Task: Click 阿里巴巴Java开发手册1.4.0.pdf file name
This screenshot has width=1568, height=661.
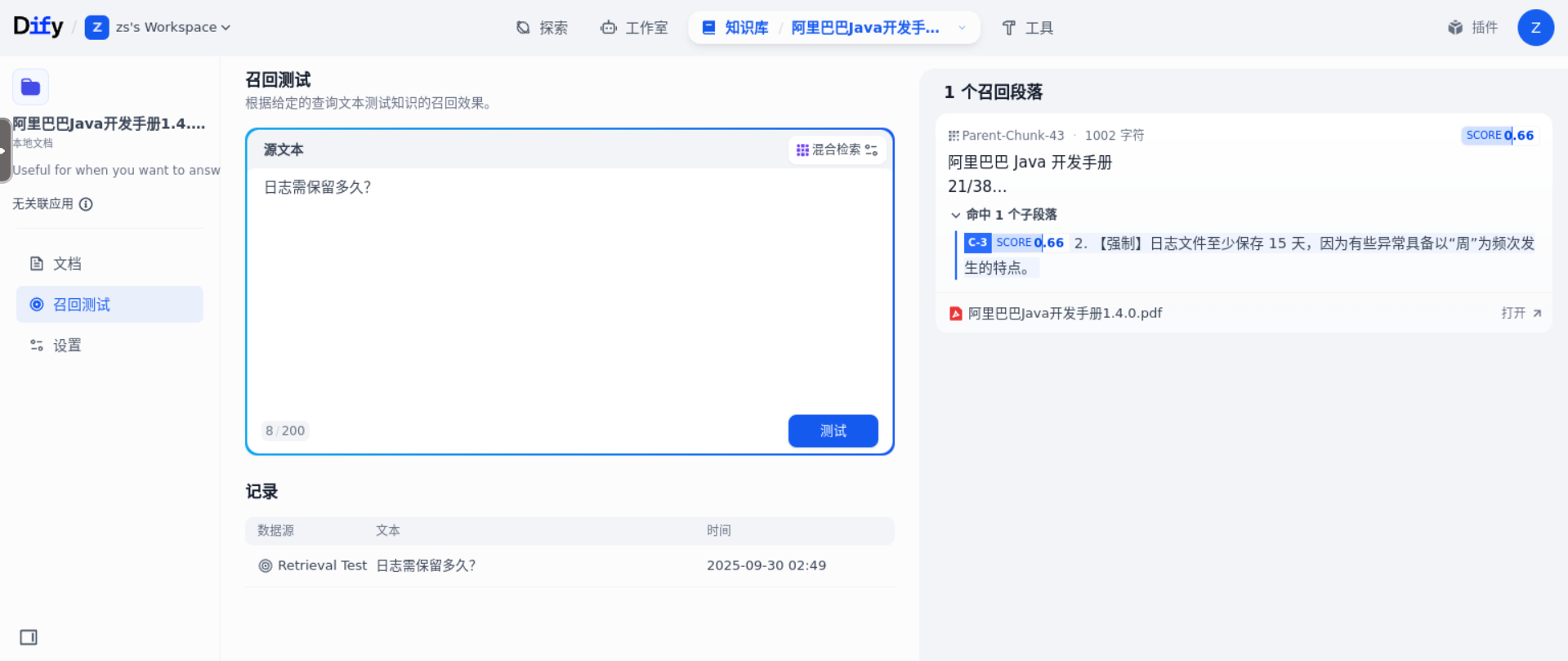Action: pos(1065,313)
